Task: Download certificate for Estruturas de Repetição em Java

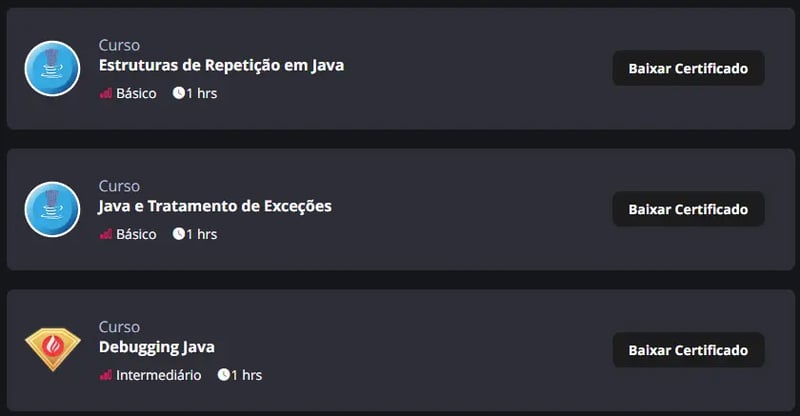Action: [688, 68]
